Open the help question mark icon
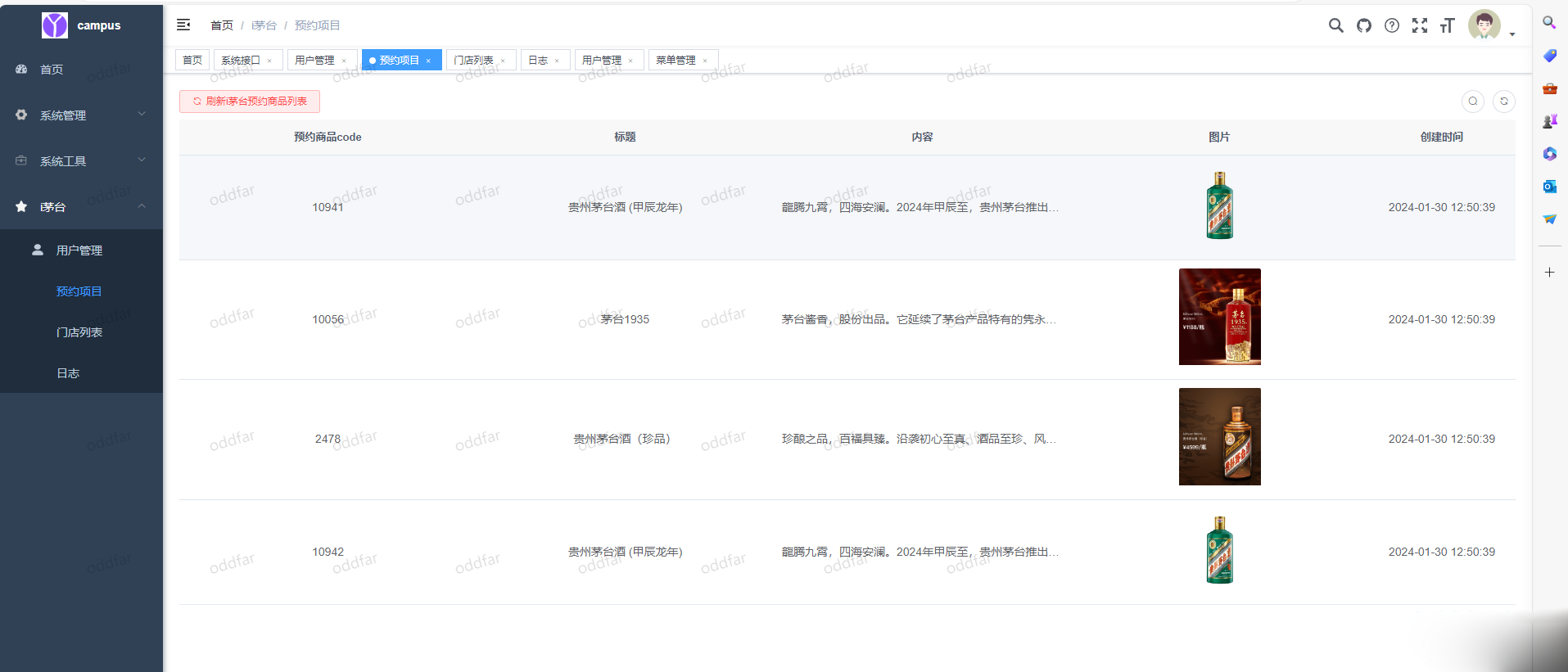The image size is (1568, 672). click(x=1391, y=25)
